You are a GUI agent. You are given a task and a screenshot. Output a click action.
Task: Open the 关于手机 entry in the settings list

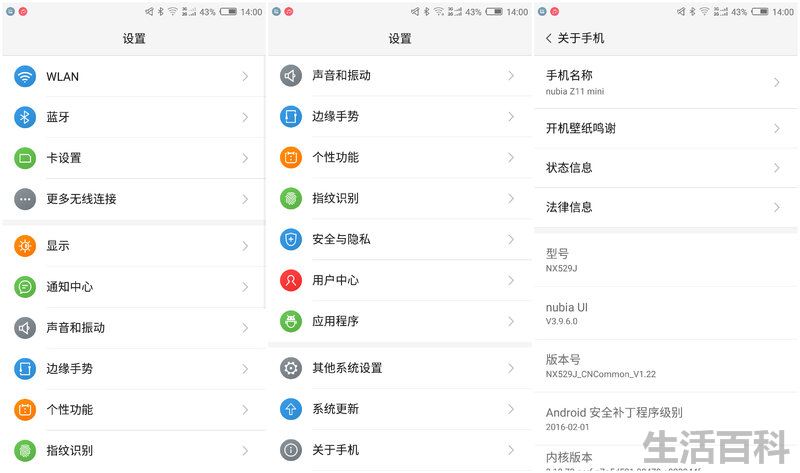point(400,450)
